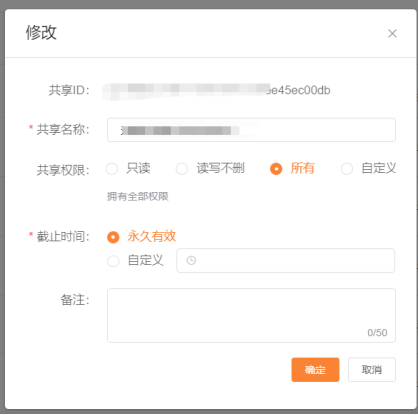Screen dimensions: 418x415
Task: Open the custom deadline date-time picker field
Action: (286, 260)
